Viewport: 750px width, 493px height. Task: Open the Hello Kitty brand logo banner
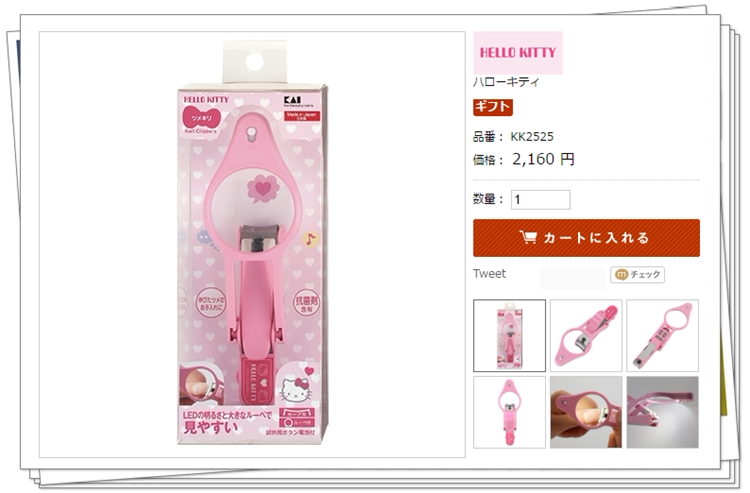[518, 53]
